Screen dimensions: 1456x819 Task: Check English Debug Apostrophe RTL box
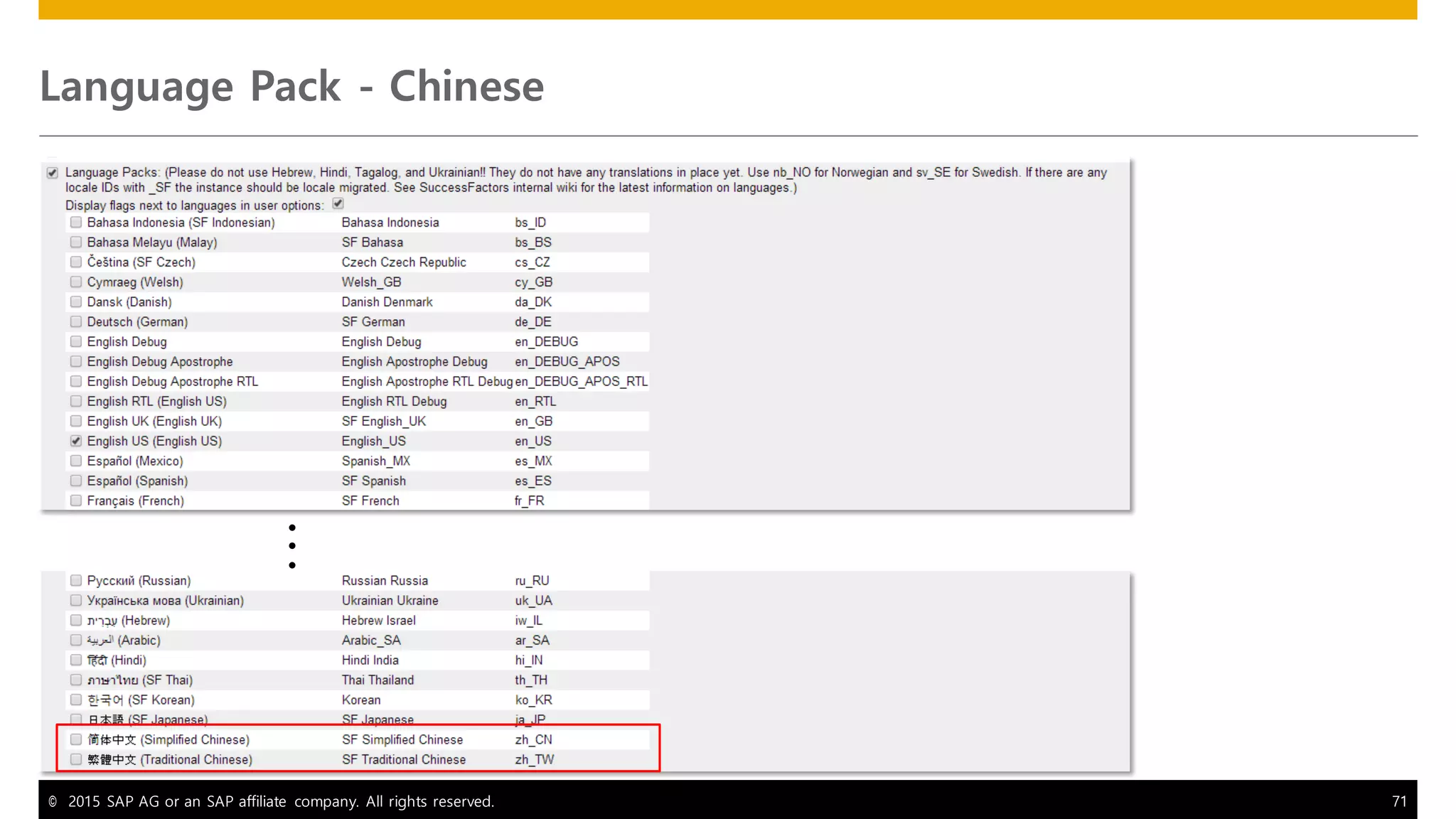[x=76, y=382]
